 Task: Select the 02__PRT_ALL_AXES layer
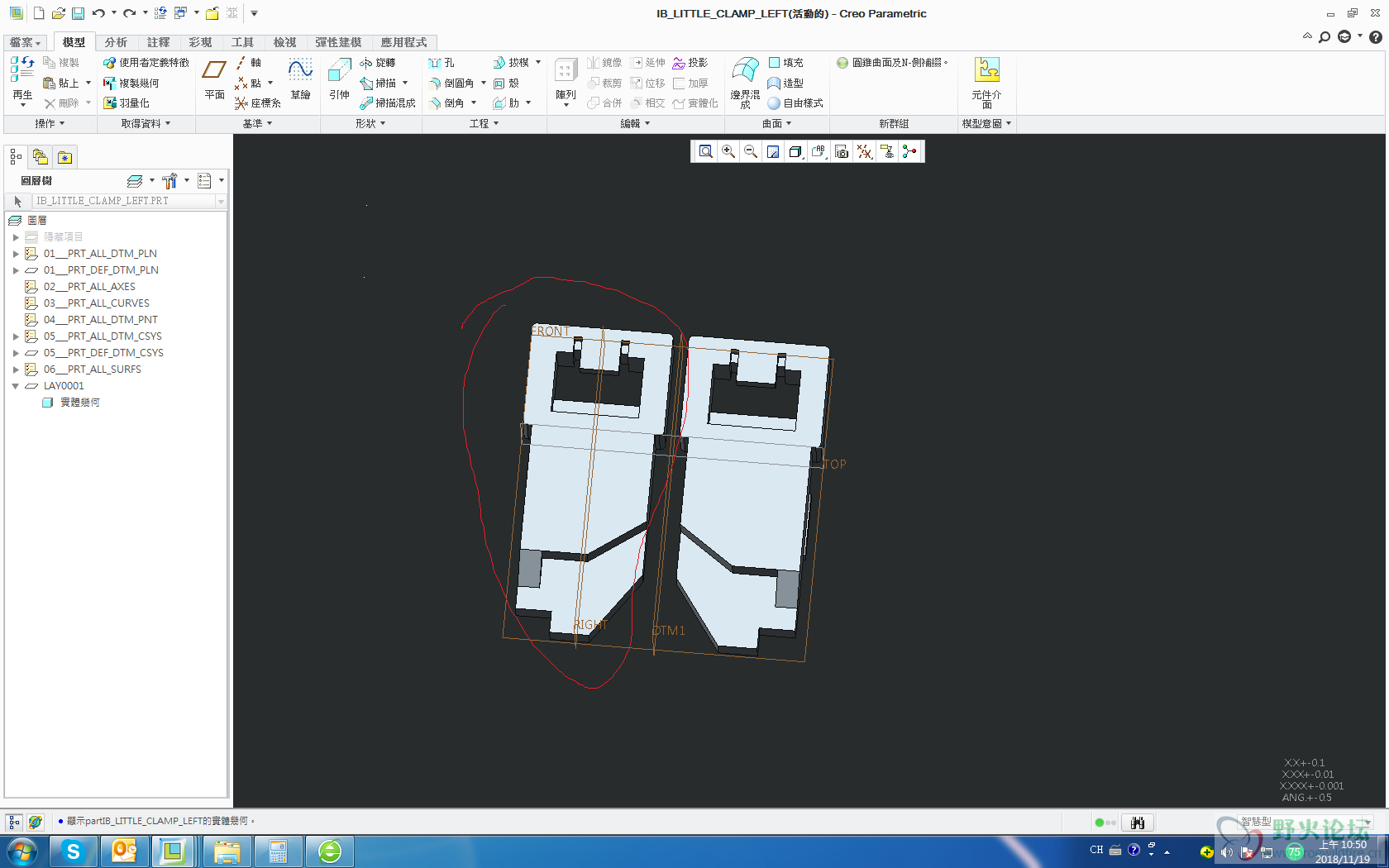(x=89, y=287)
